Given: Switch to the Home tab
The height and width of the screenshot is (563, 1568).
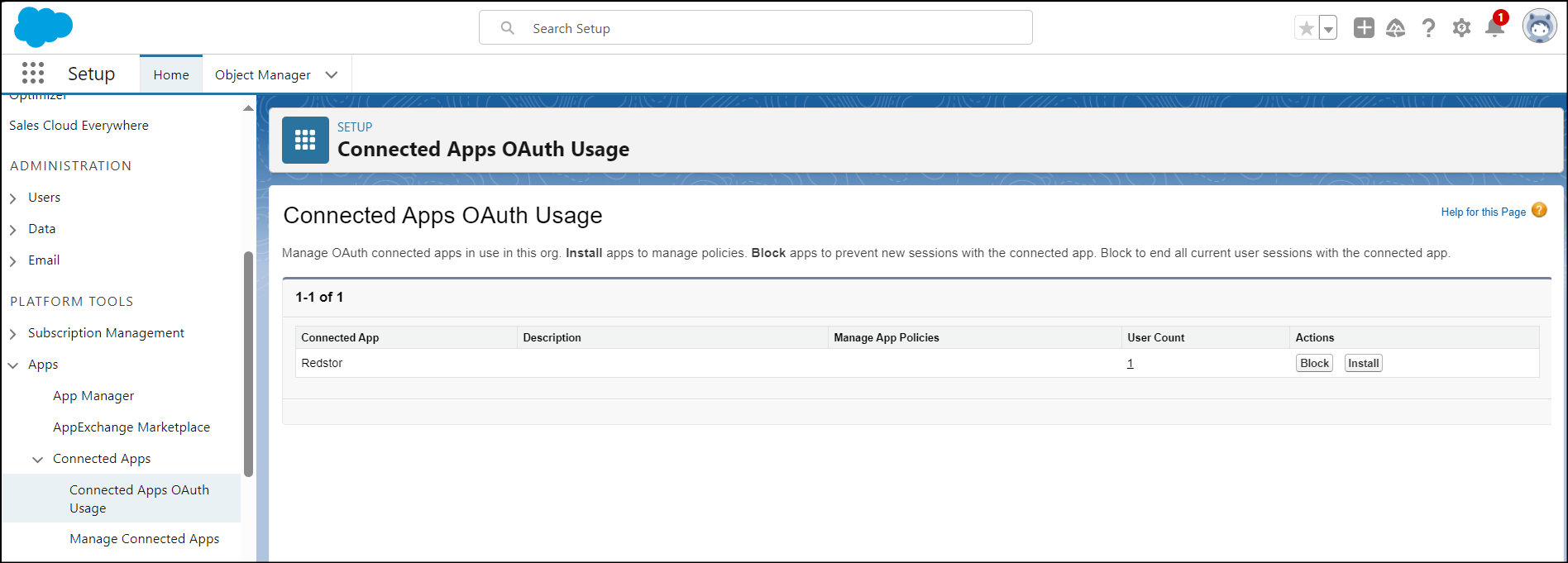Looking at the screenshot, I should pyautogui.click(x=171, y=74).
